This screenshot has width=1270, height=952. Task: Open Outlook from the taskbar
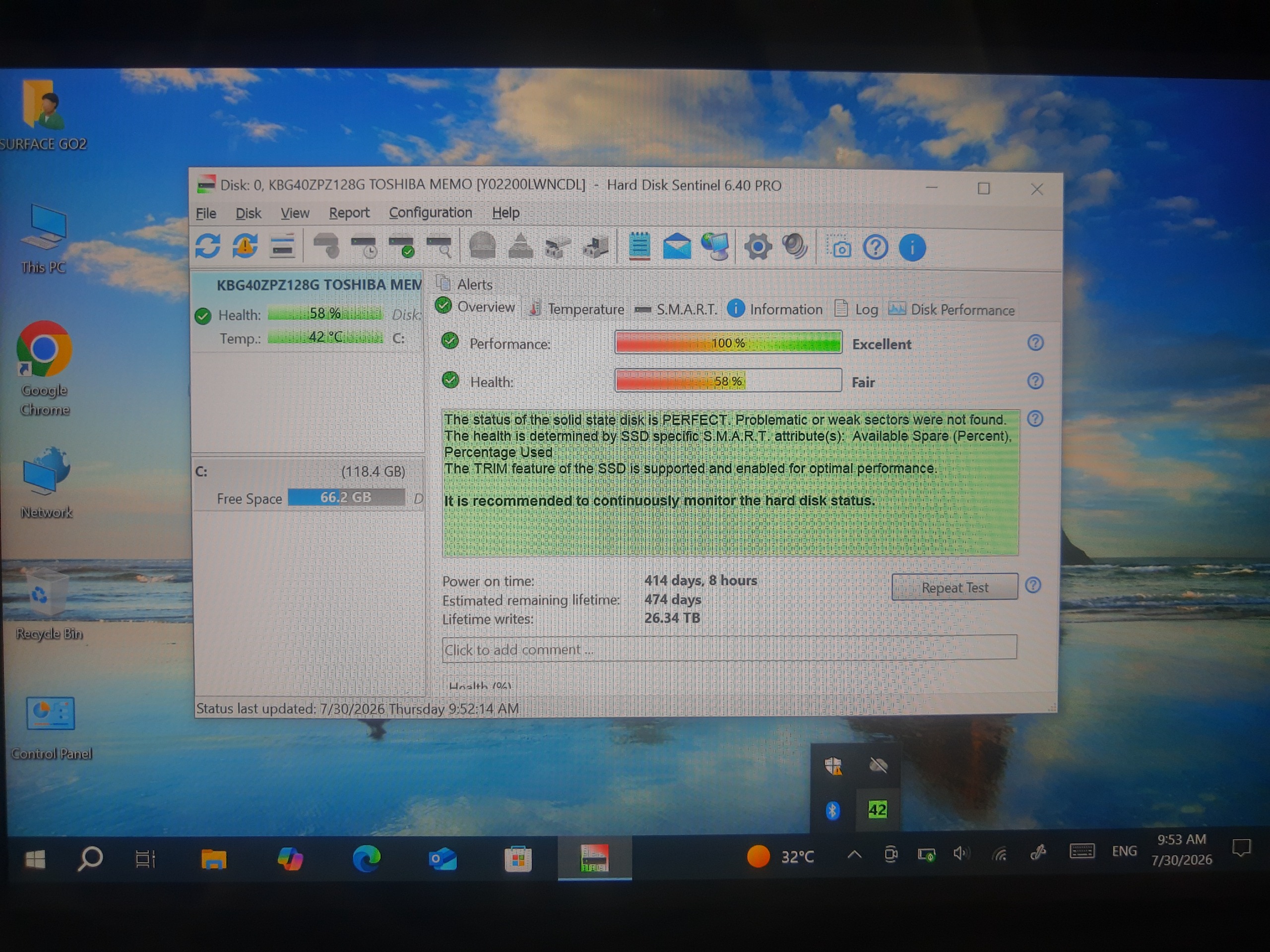pyautogui.click(x=442, y=859)
